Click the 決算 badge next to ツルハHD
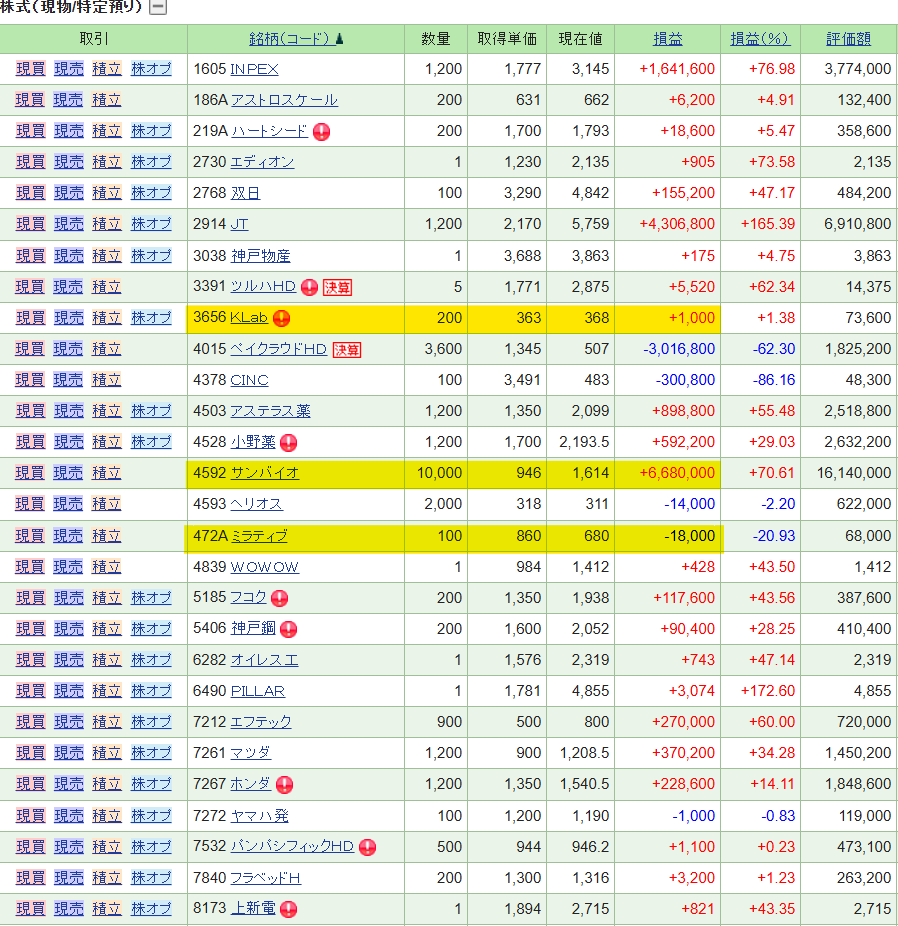The height and width of the screenshot is (926, 898). click(x=337, y=287)
